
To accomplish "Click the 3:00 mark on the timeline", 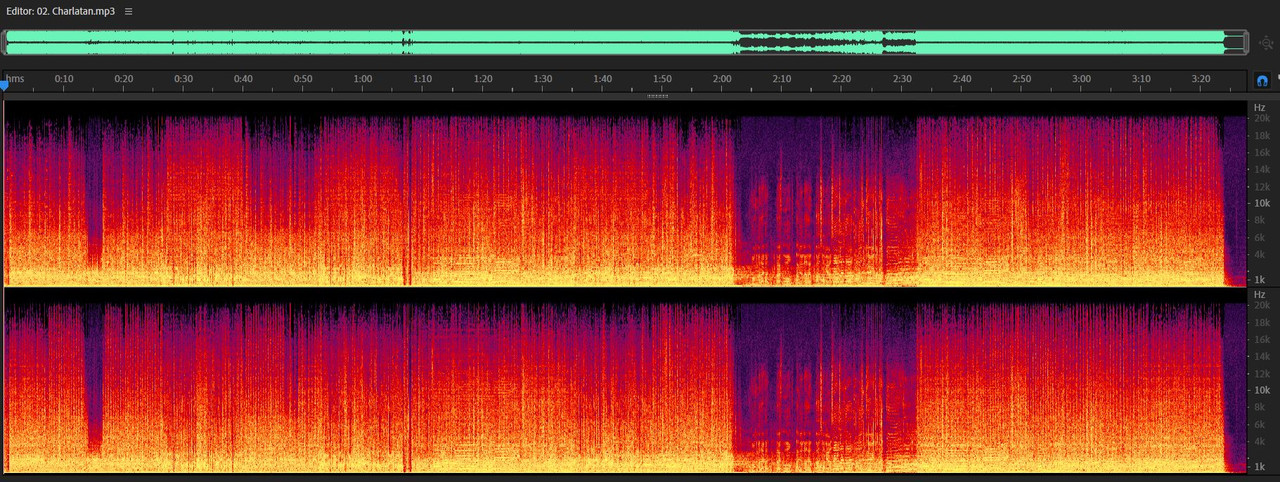I will 1081,79.
